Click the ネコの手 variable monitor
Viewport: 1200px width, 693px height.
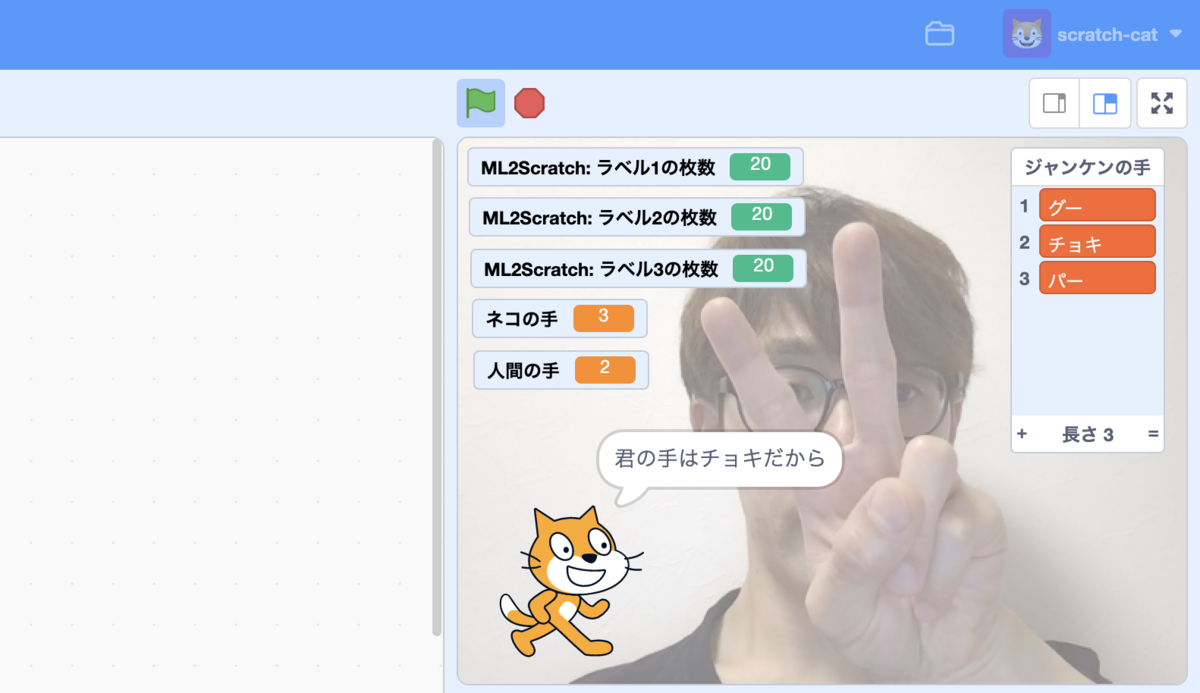(x=559, y=319)
